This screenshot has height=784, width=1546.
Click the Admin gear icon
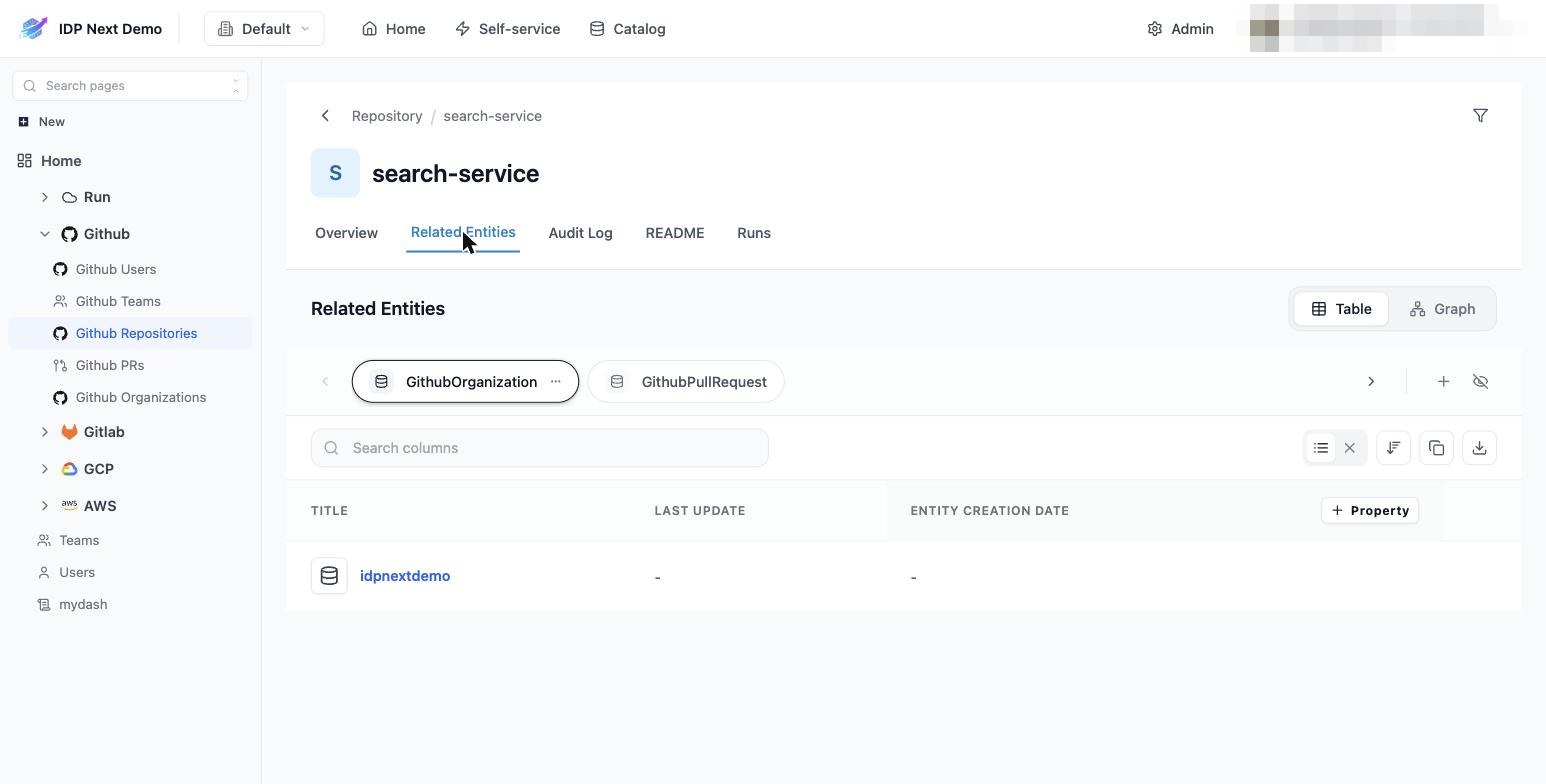[1155, 29]
